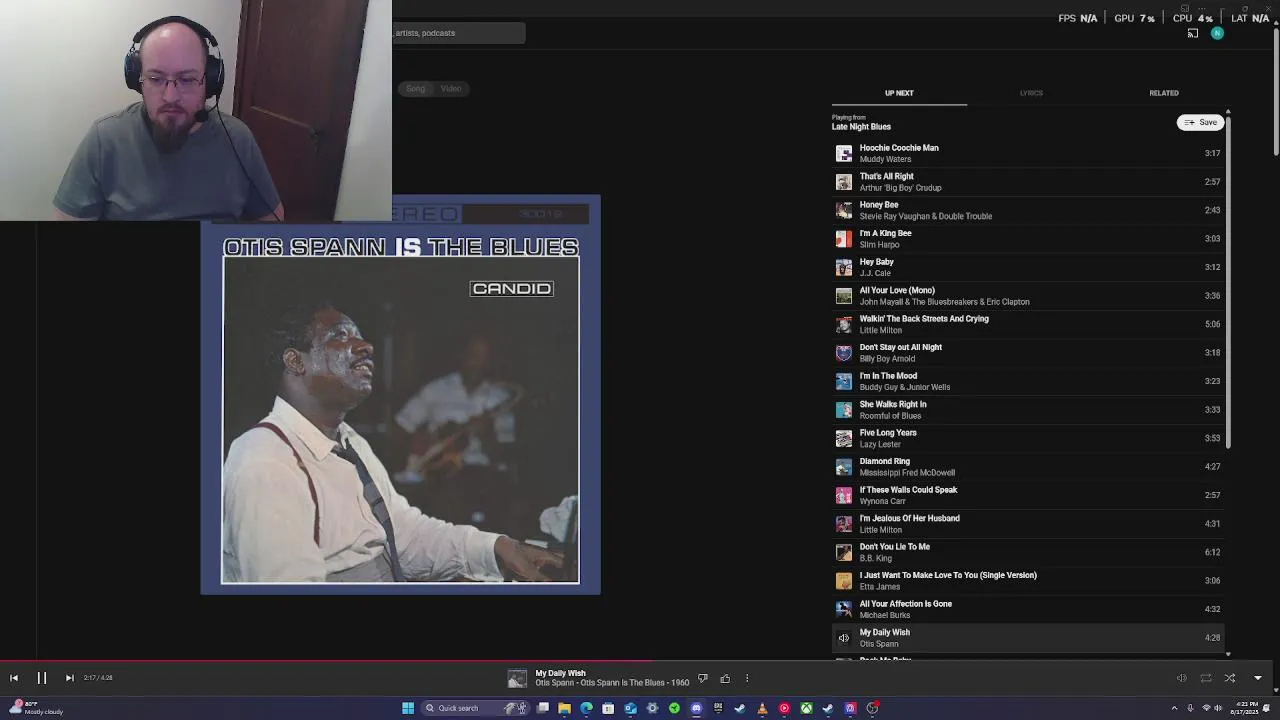Select All Your Affection Is Gone
1280x720 pixels.
tap(1027, 609)
